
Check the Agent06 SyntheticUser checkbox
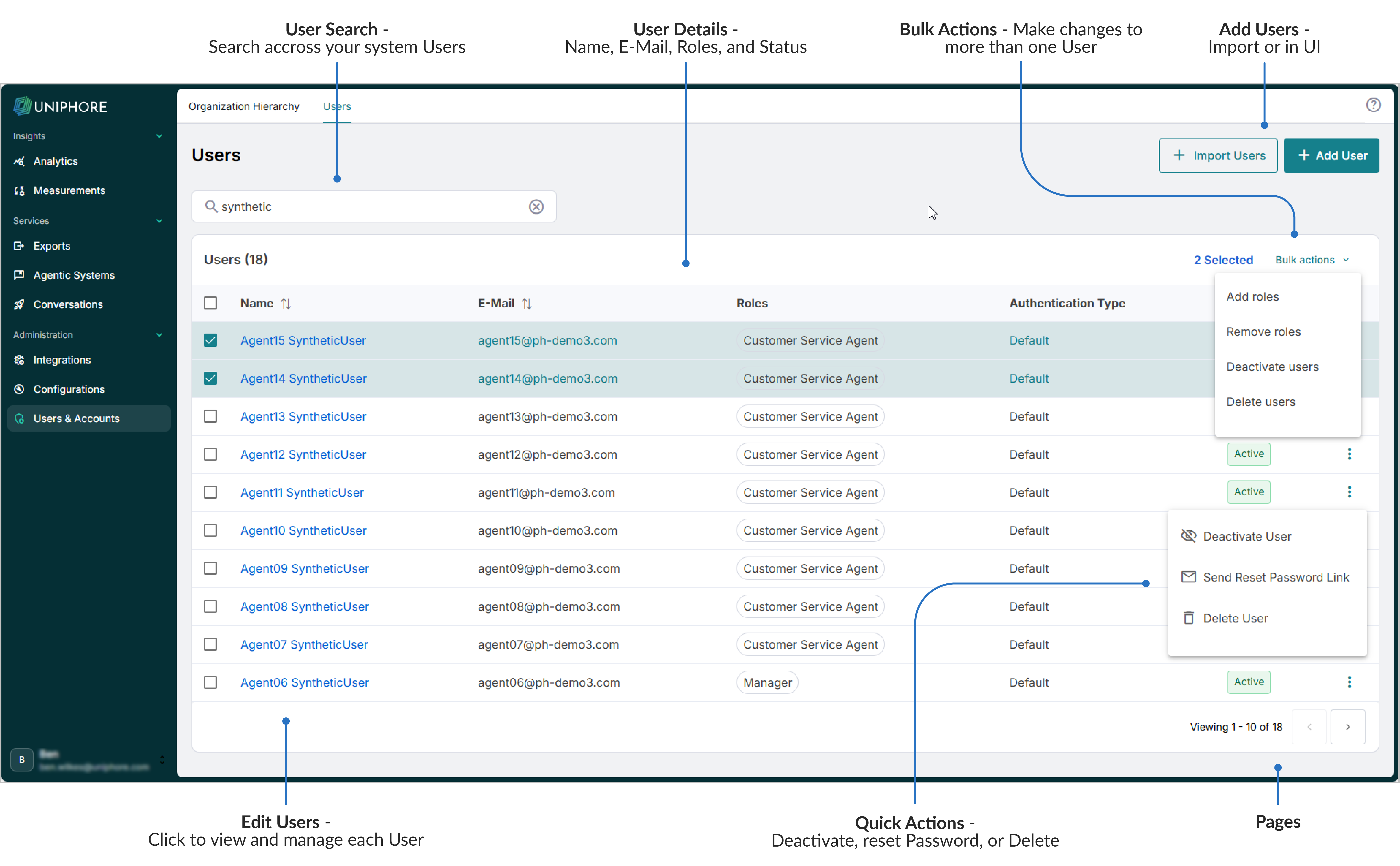point(211,683)
